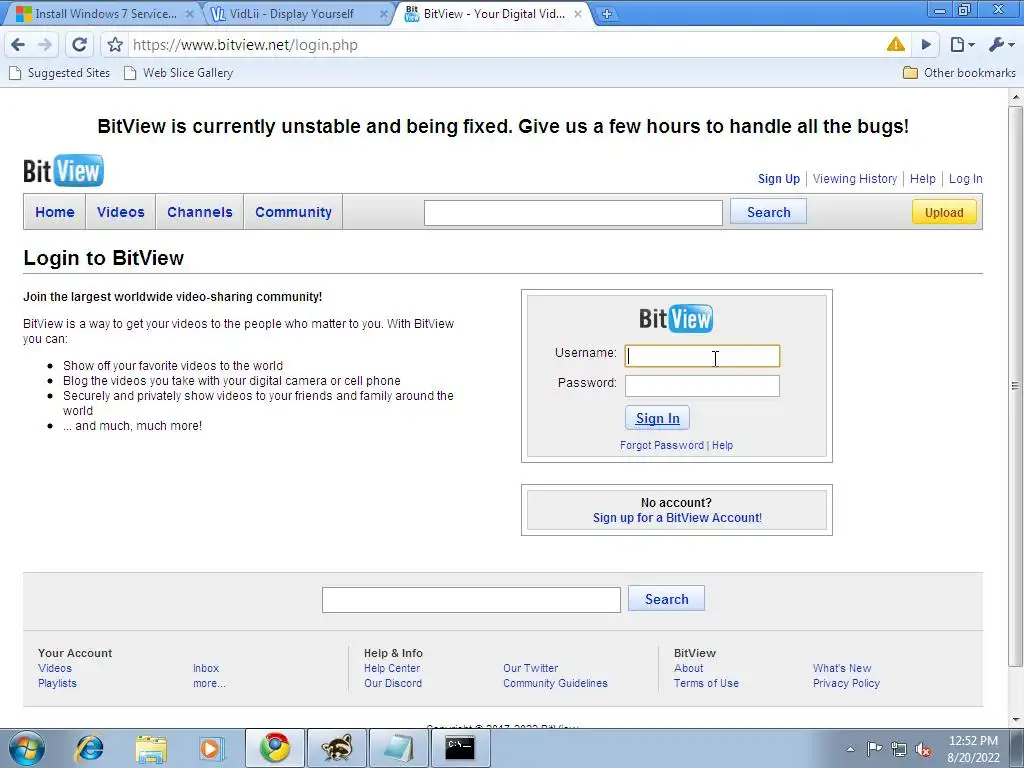Open footer Videos link

55,668
